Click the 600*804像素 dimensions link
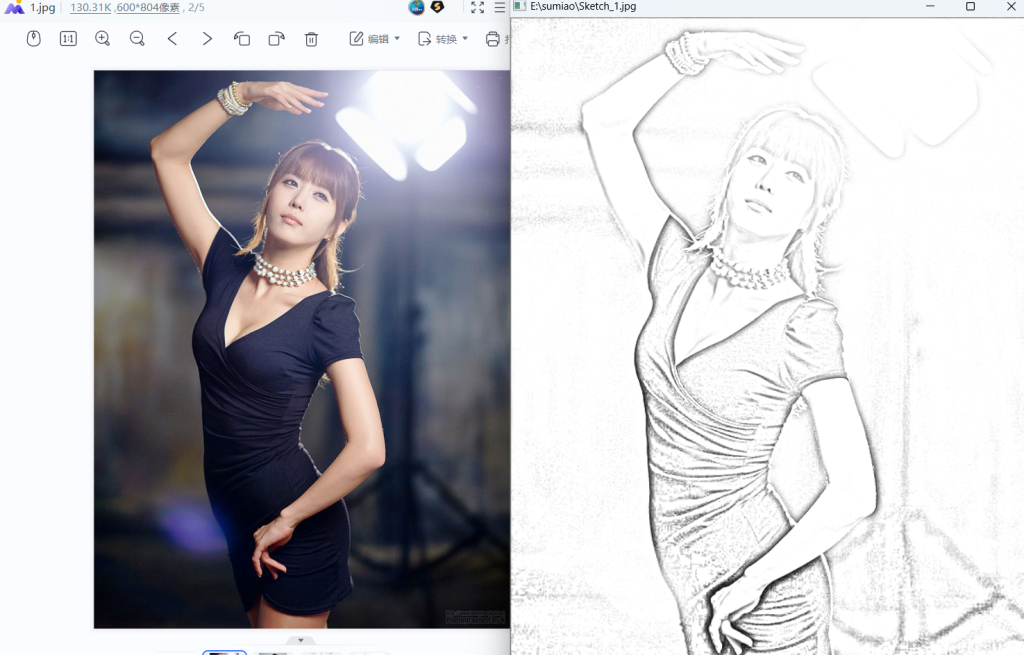This screenshot has height=655, width=1024. (x=149, y=7)
